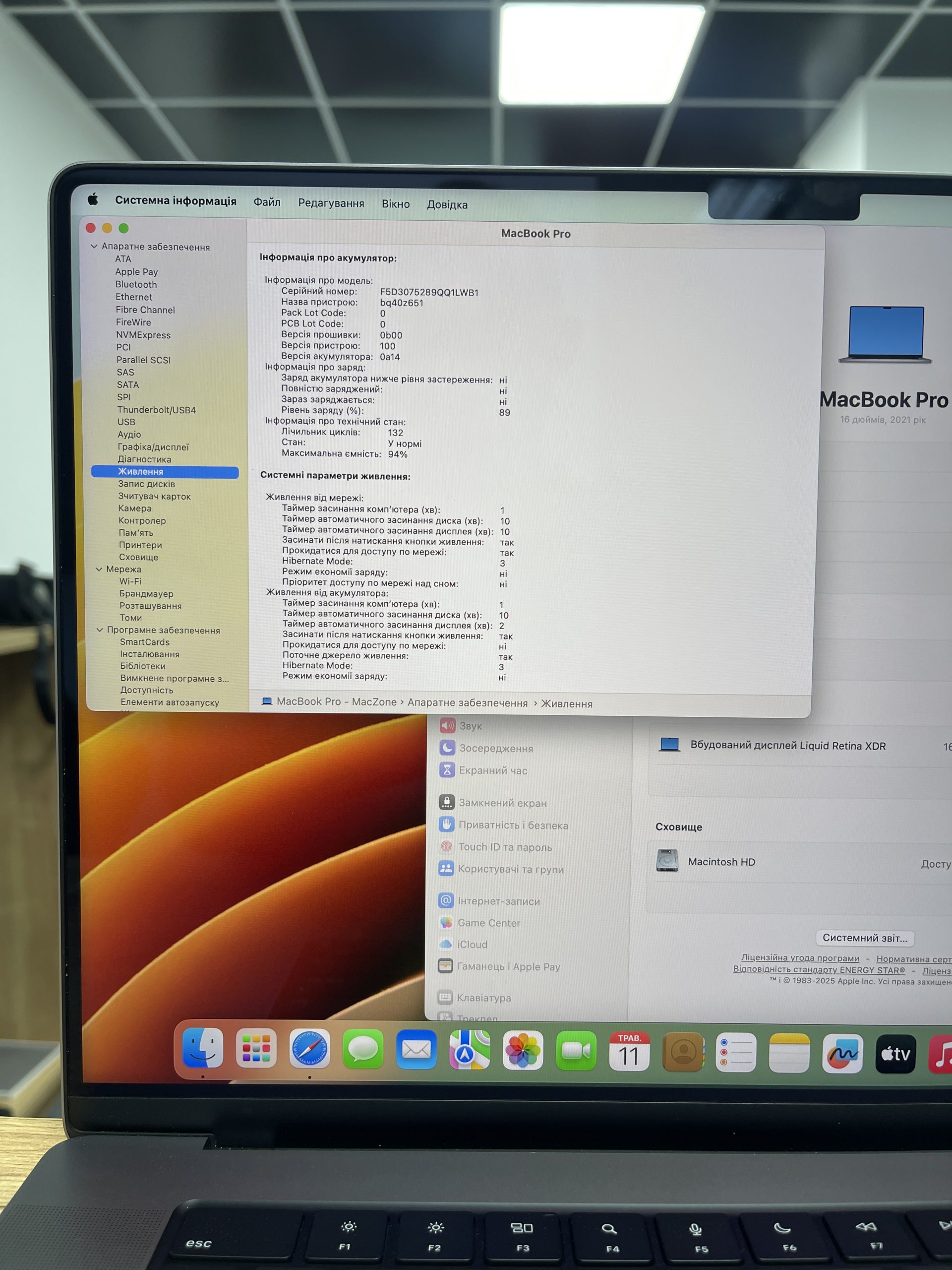The width and height of the screenshot is (952, 1270).
Task: Open Зосередження icon in System Settings
Action: pyautogui.click(x=448, y=748)
